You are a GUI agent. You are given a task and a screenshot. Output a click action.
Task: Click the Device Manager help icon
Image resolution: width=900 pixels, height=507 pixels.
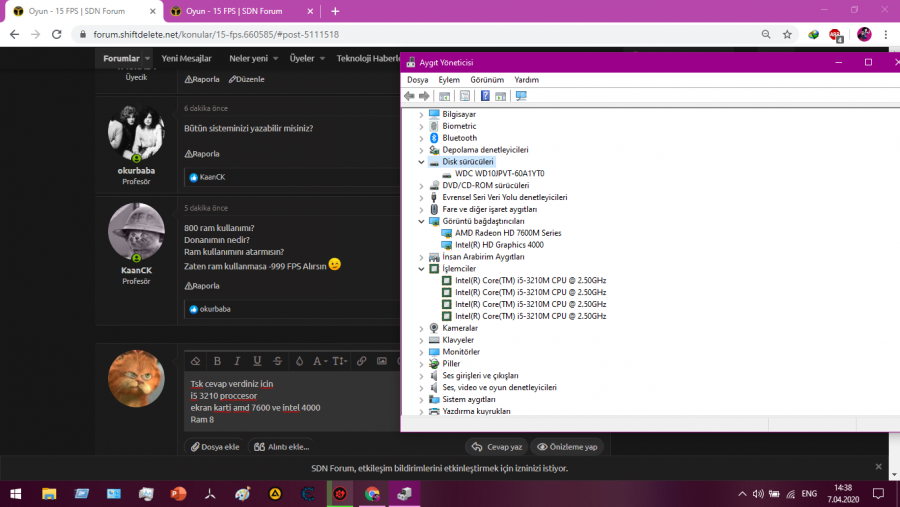click(485, 96)
